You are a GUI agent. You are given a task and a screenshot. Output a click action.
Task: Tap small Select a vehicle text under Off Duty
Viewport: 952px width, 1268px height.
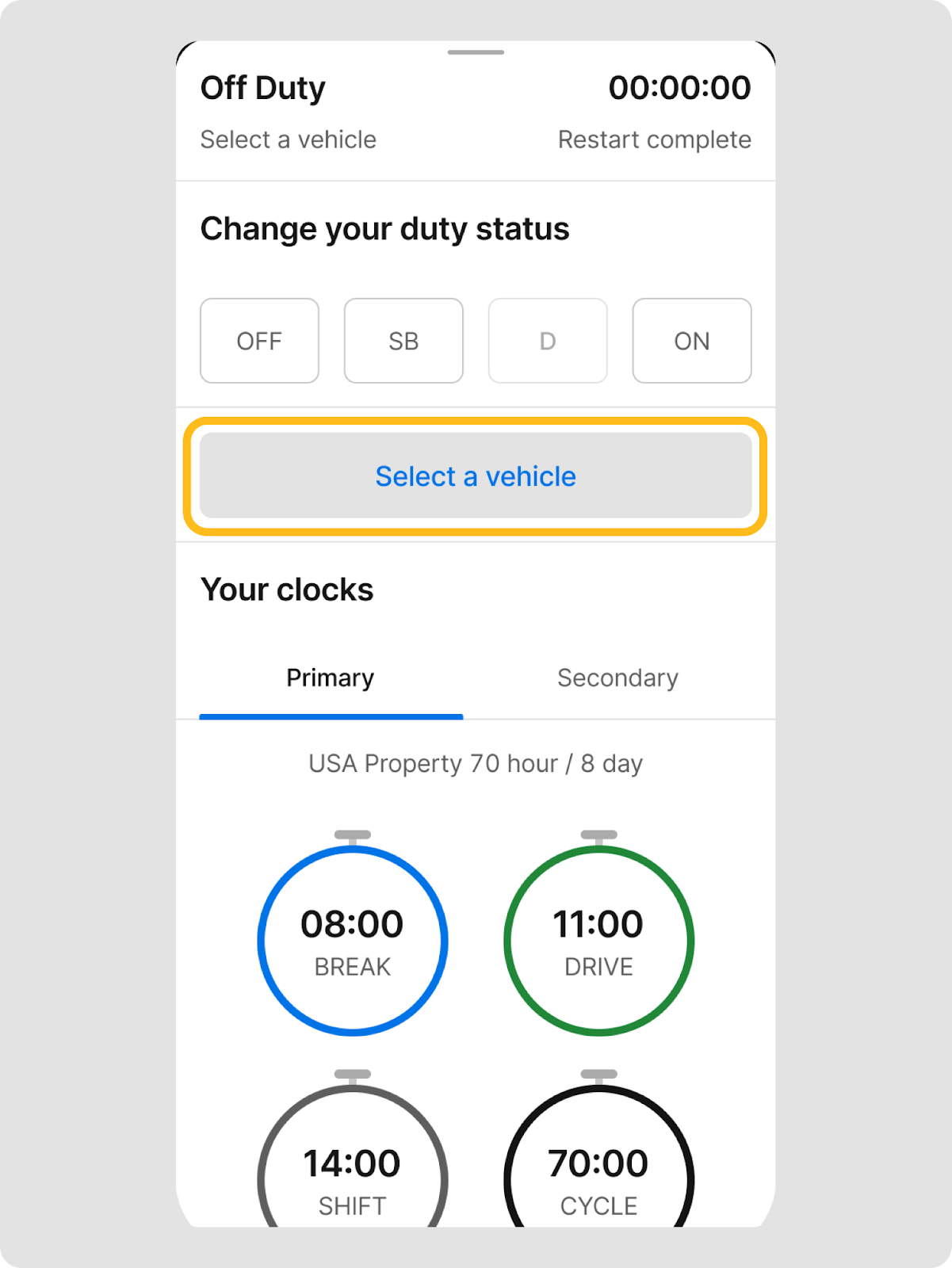pos(288,139)
